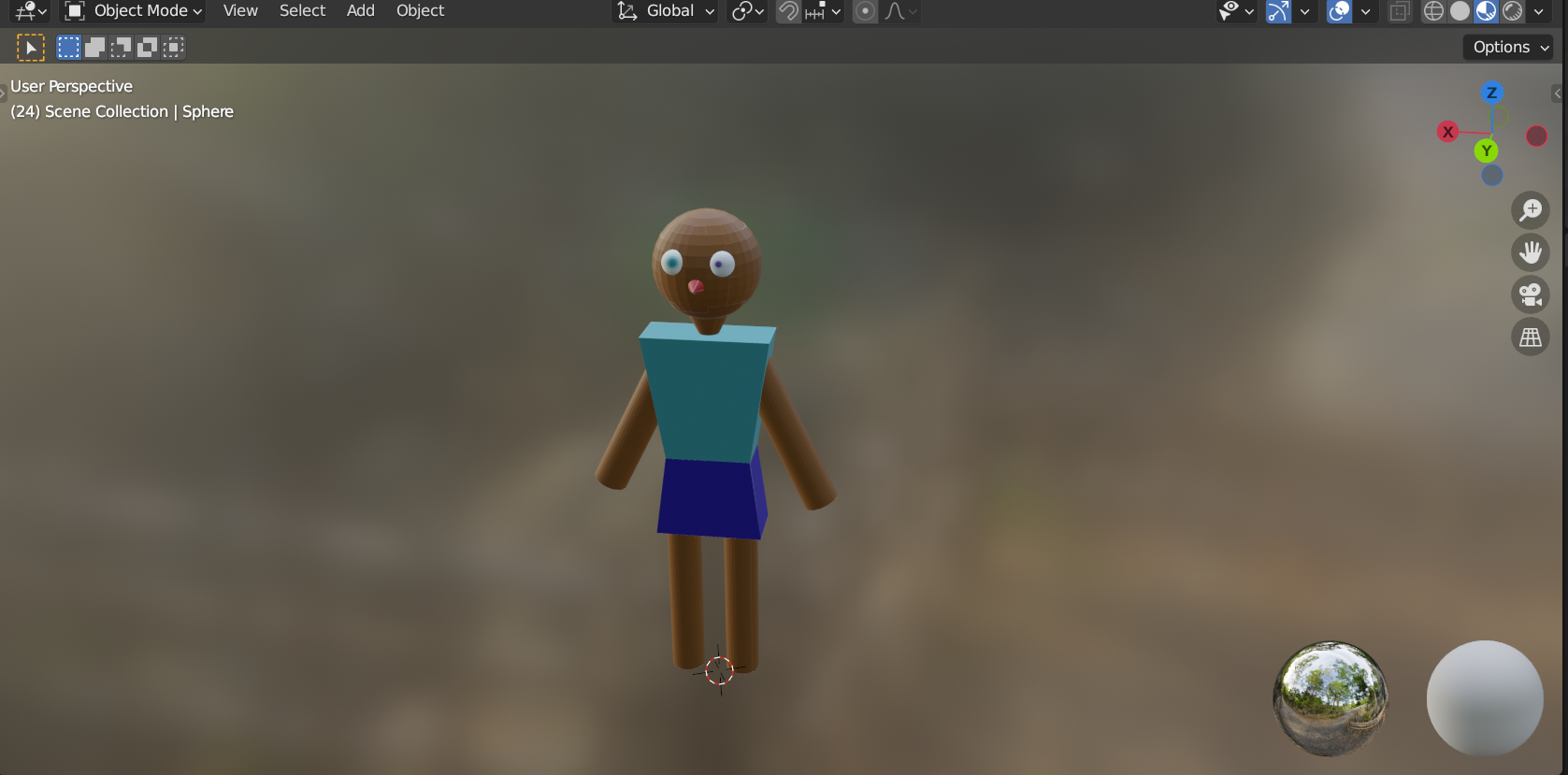Screen dimensions: 1568x775
Task: Expand the toolbar arrow at left edge
Action: coord(4,93)
